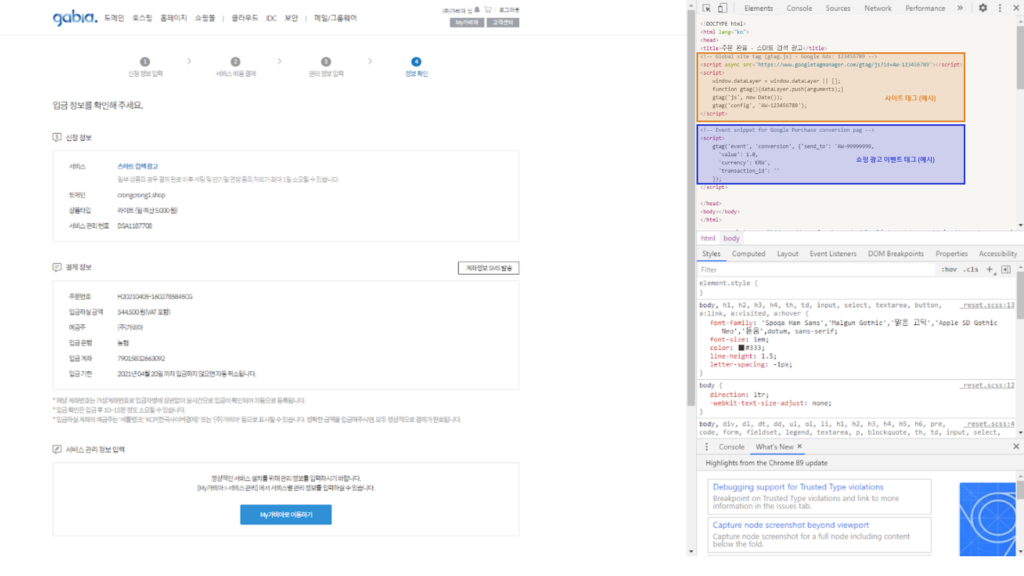Screen dimensions: 1024x576
Task: Open the IDC menu
Action: click(x=271, y=18)
